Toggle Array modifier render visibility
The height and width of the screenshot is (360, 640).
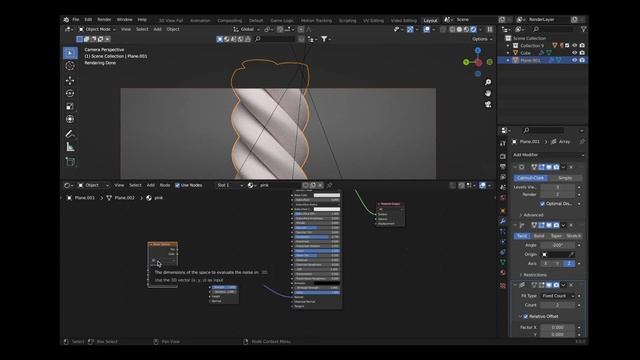point(556,285)
